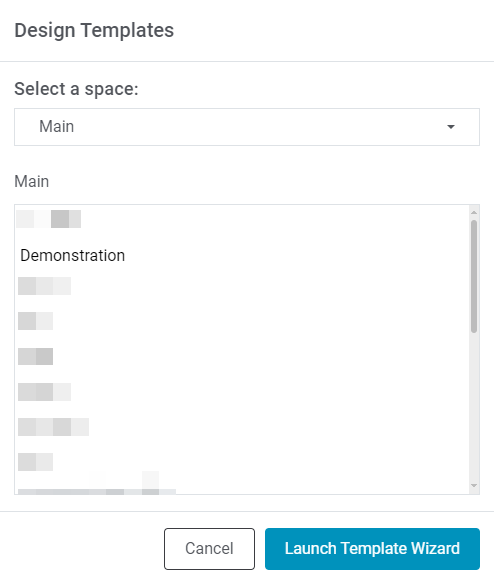Screen dimensions: 494x582
Task: Click the Main heading above the template list
Action: click(32, 182)
